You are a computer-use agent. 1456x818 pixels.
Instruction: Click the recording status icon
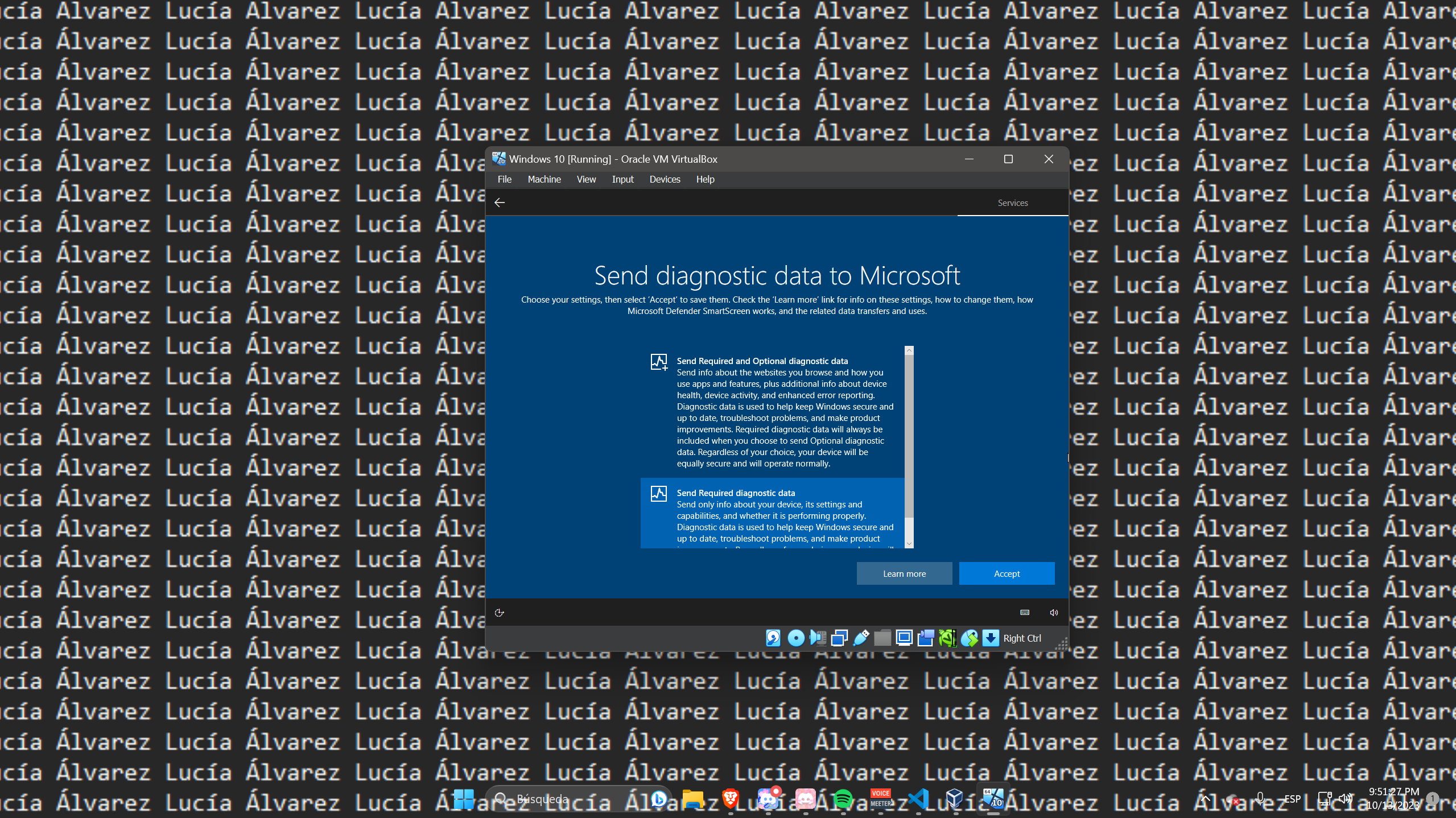click(x=926, y=638)
